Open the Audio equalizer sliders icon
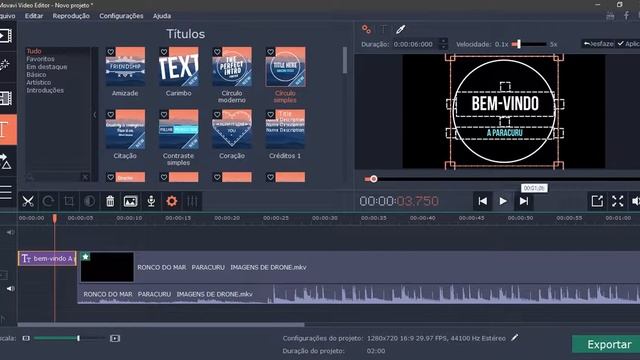 click(x=192, y=201)
